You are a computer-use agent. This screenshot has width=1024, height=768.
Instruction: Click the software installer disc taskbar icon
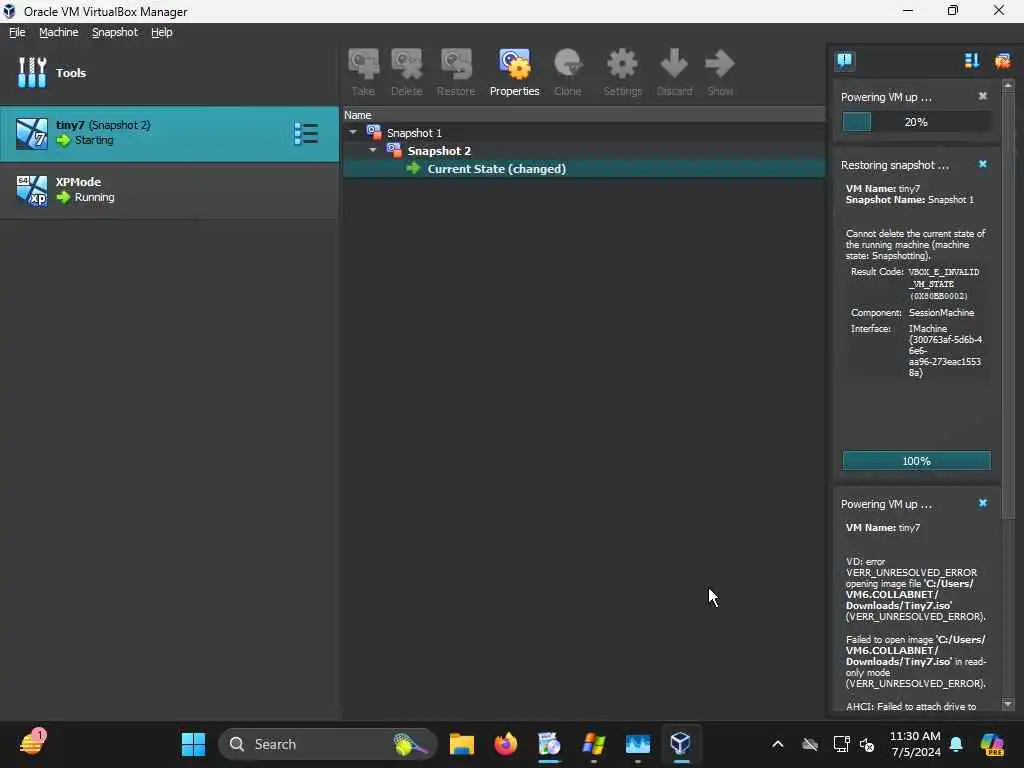tap(549, 744)
